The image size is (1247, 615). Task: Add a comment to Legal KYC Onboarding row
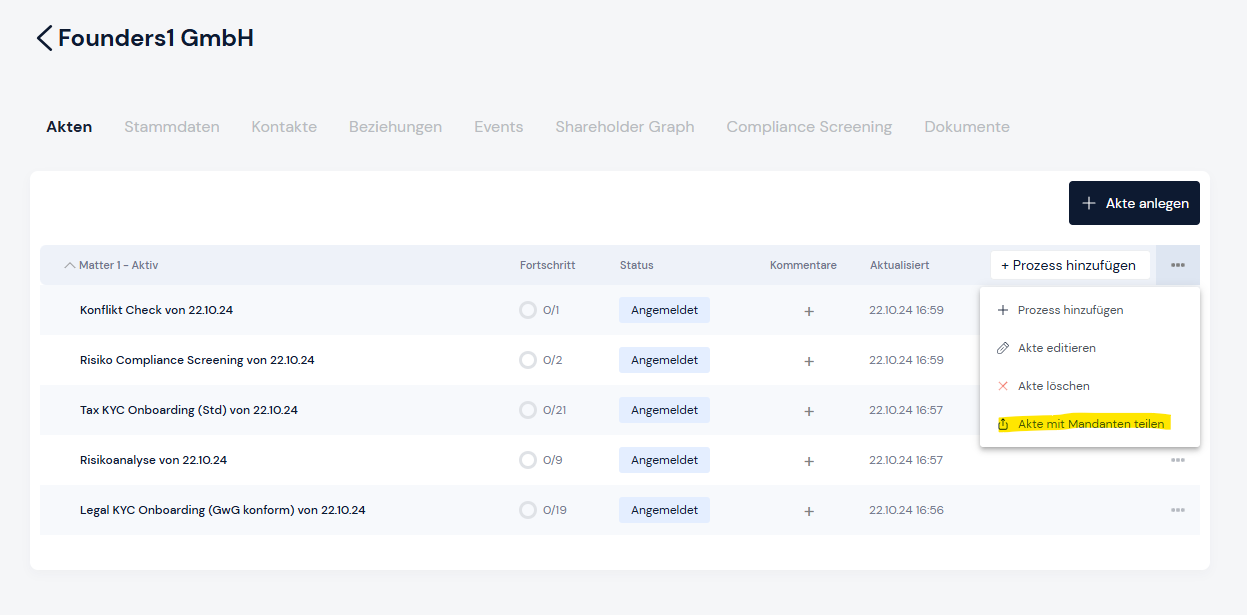(809, 511)
